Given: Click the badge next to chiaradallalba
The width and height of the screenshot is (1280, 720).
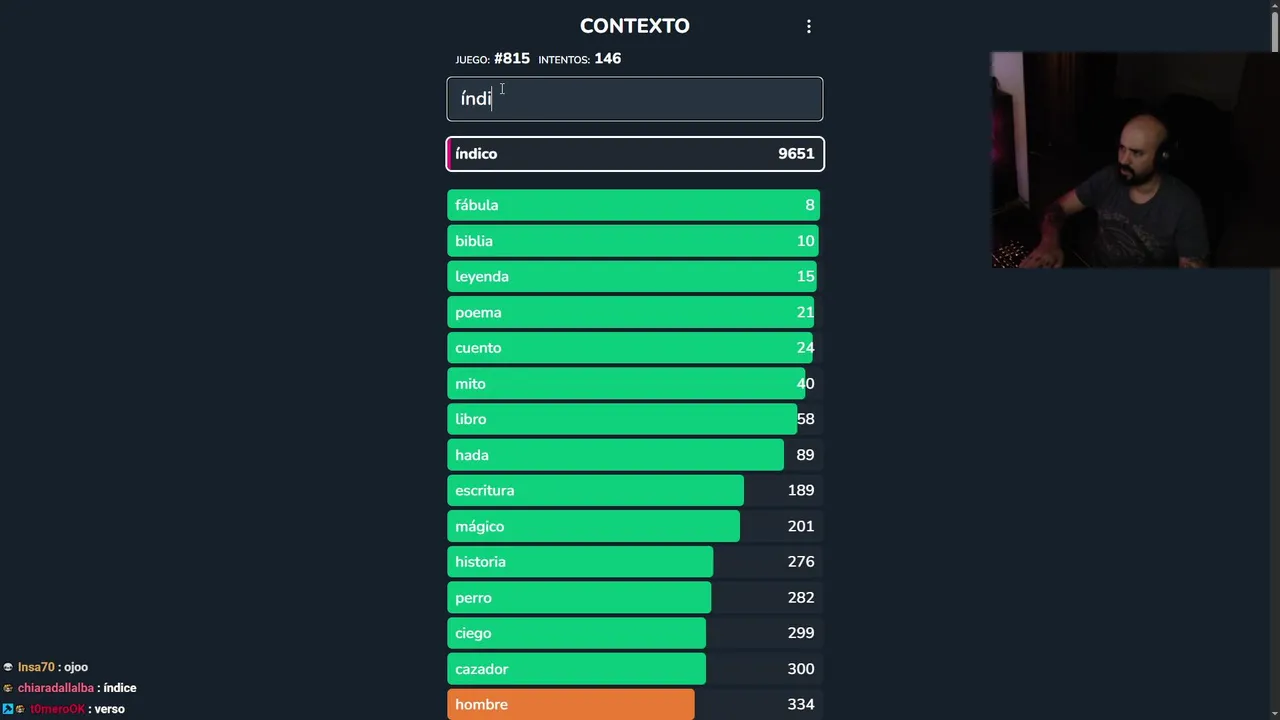Looking at the screenshot, I should (8, 688).
